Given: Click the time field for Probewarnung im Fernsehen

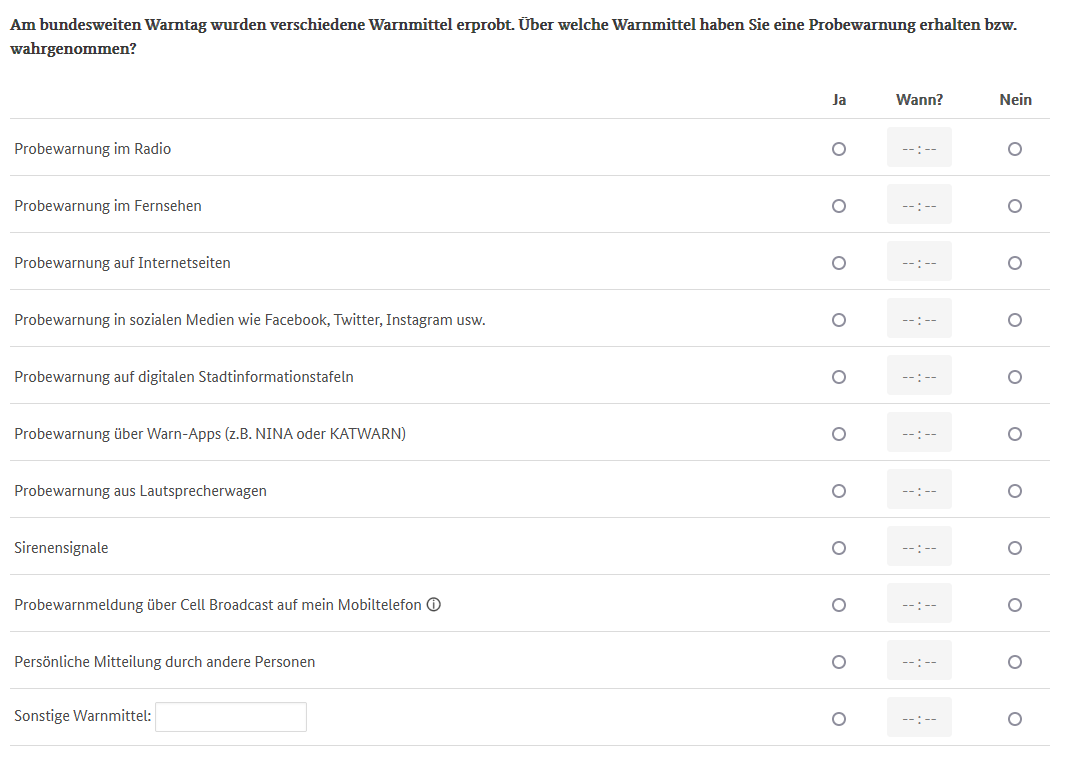Looking at the screenshot, I should click(918, 204).
